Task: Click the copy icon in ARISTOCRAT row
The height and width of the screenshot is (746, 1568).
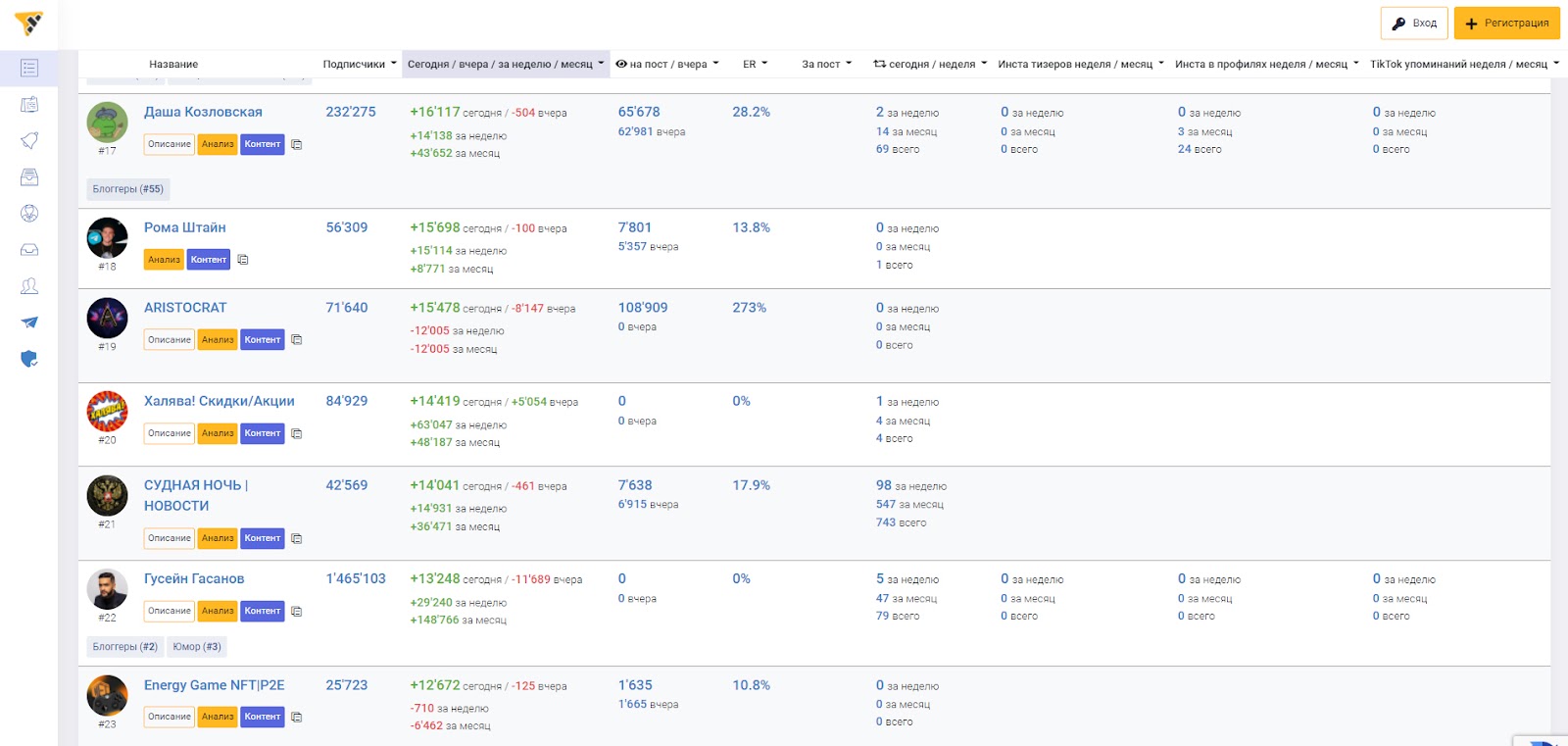Action: (296, 340)
